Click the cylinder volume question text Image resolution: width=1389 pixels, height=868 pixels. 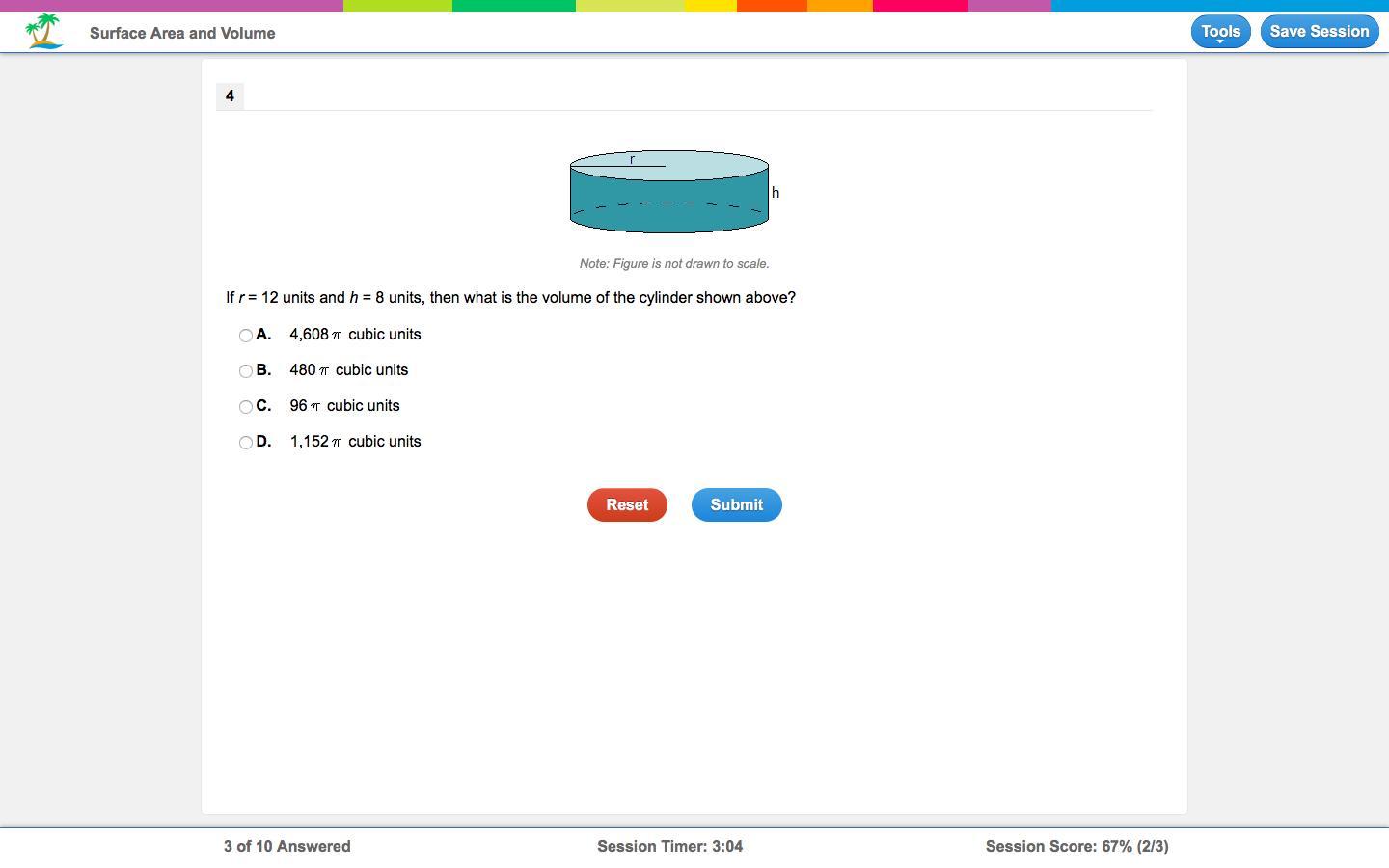click(511, 298)
